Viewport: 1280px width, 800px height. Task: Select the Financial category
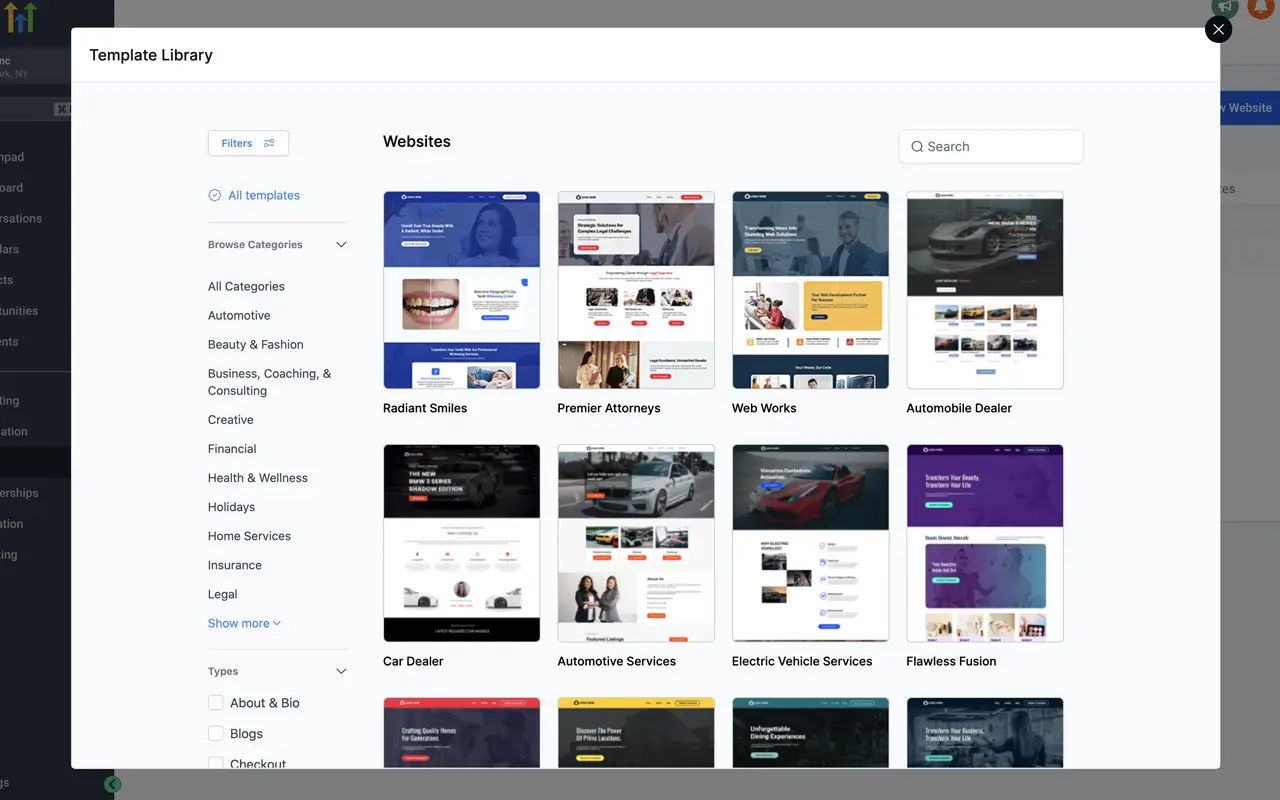pyautogui.click(x=232, y=449)
